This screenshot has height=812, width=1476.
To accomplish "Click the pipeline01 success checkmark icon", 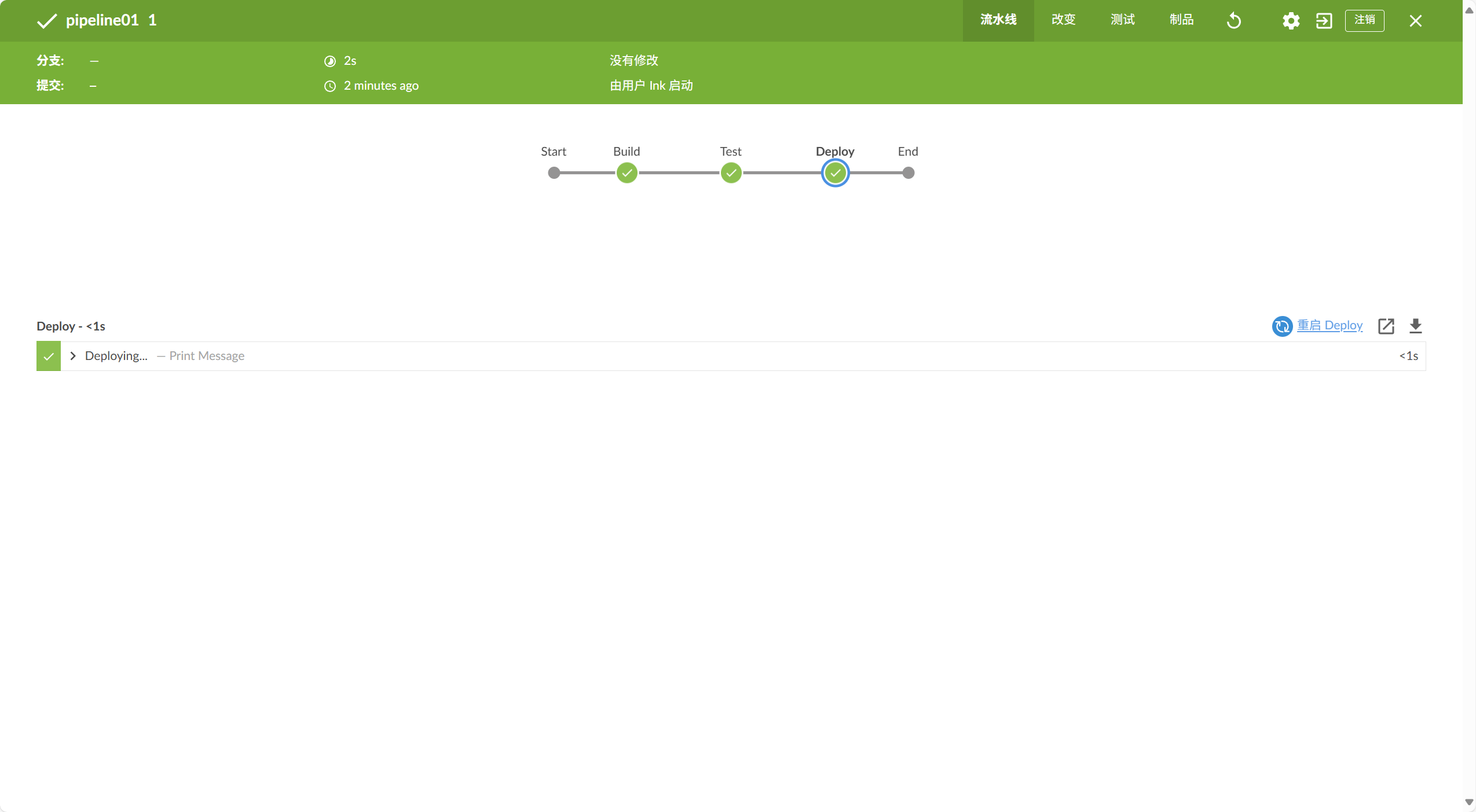I will tap(46, 21).
